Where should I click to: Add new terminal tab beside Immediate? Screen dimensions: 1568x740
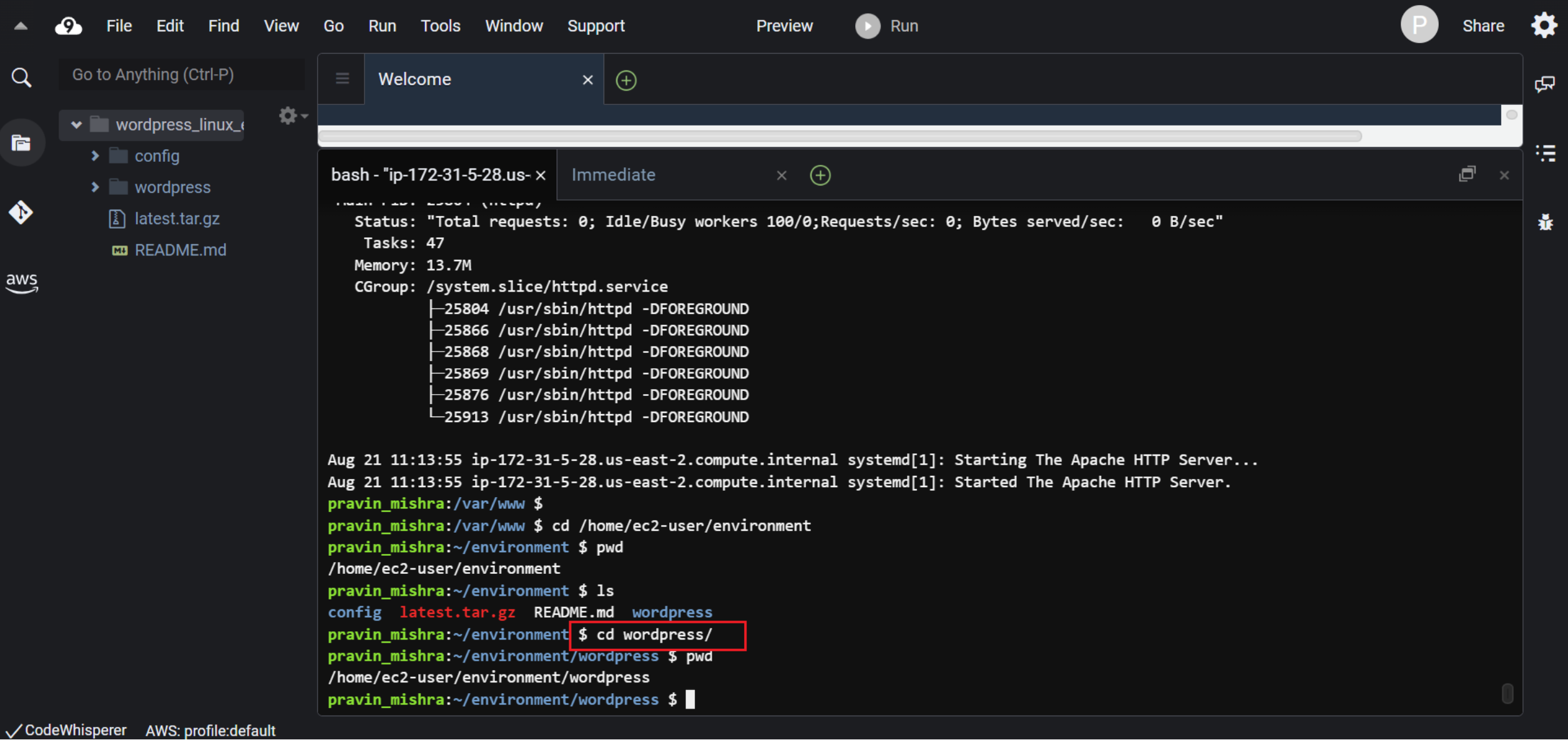820,175
